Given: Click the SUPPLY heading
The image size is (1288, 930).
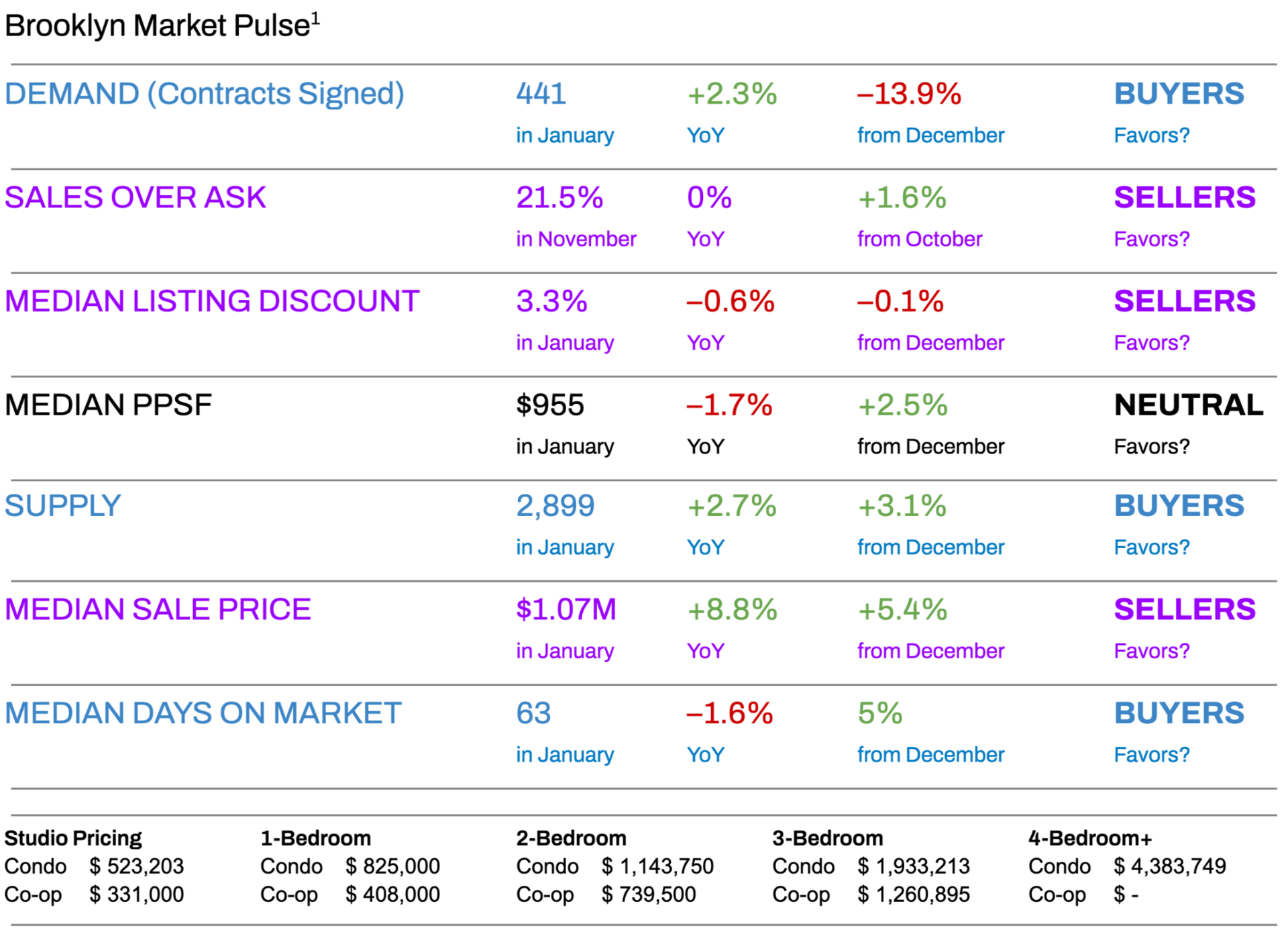Looking at the screenshot, I should pos(62,506).
